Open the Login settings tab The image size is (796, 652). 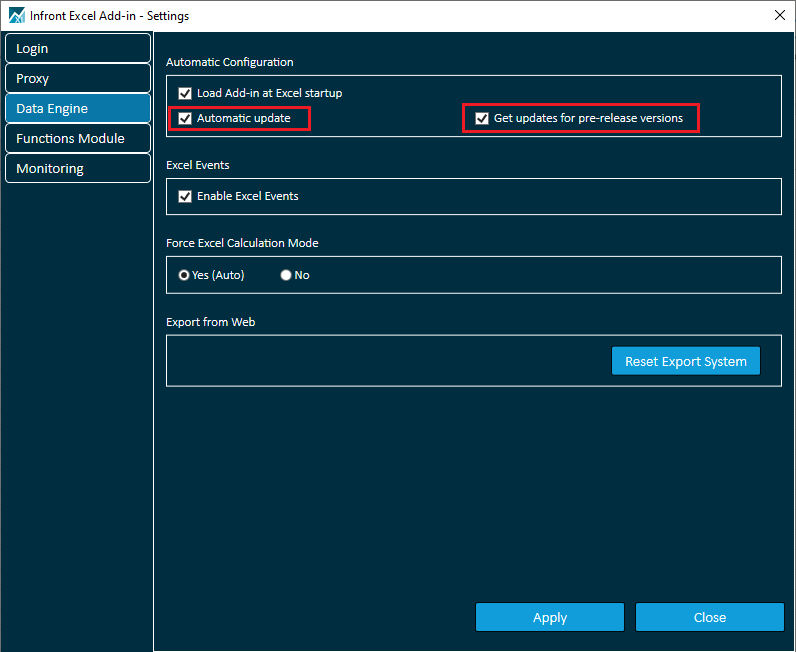(77, 48)
